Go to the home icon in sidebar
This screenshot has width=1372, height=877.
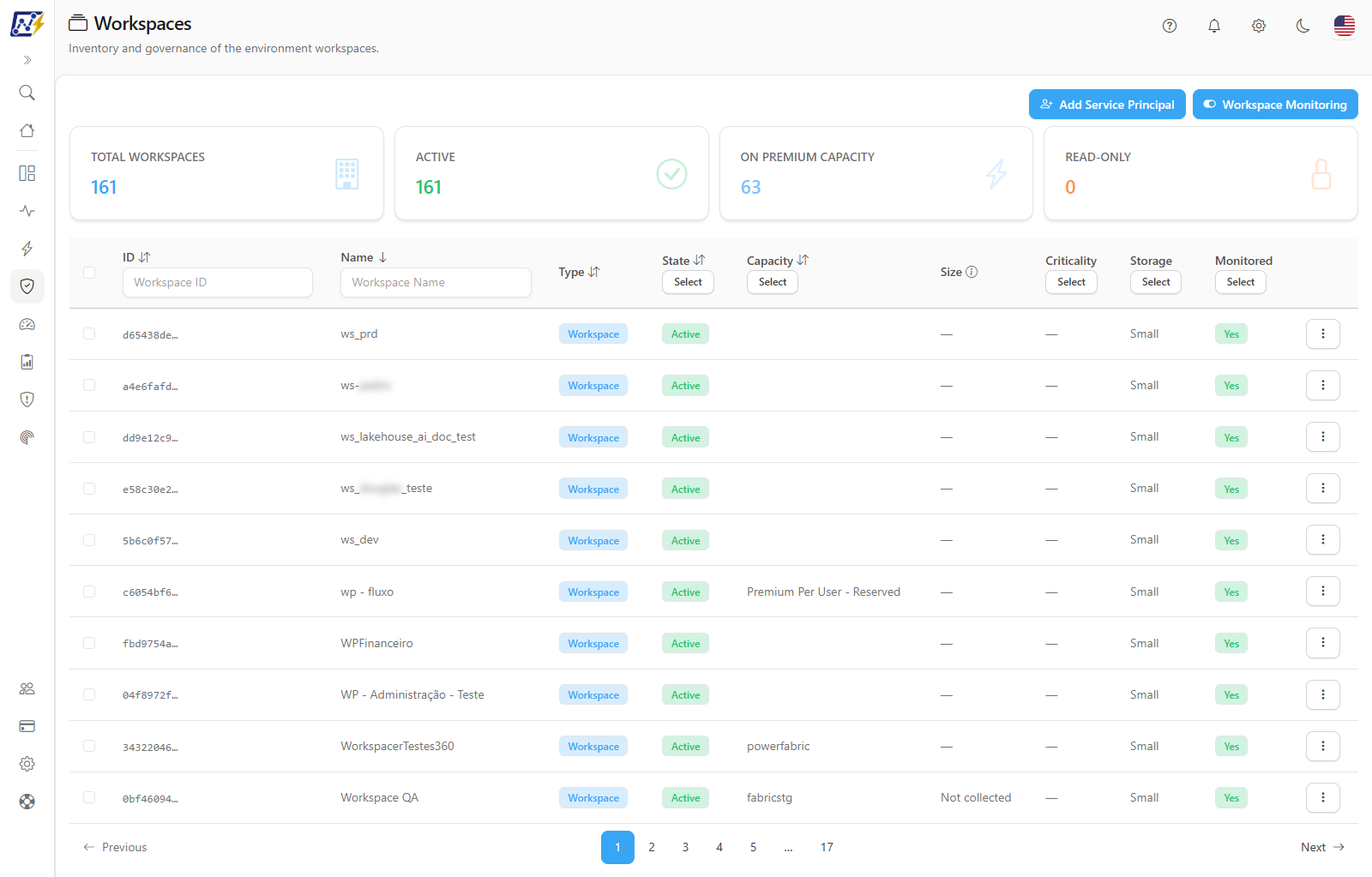27,130
